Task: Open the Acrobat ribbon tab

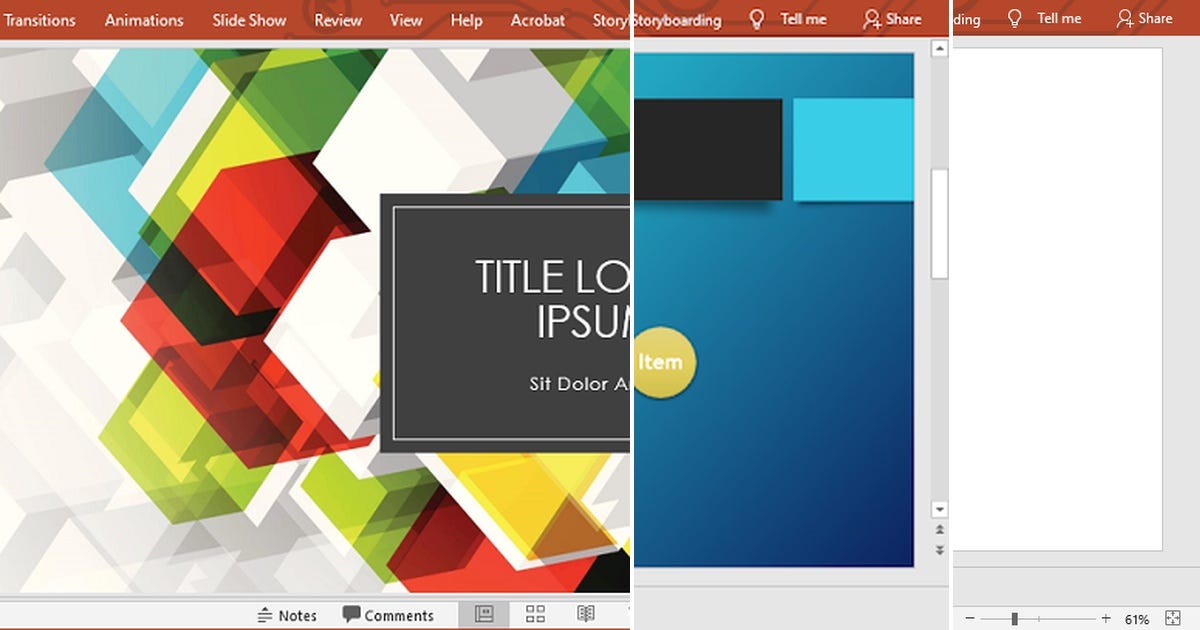Action: coord(537,19)
